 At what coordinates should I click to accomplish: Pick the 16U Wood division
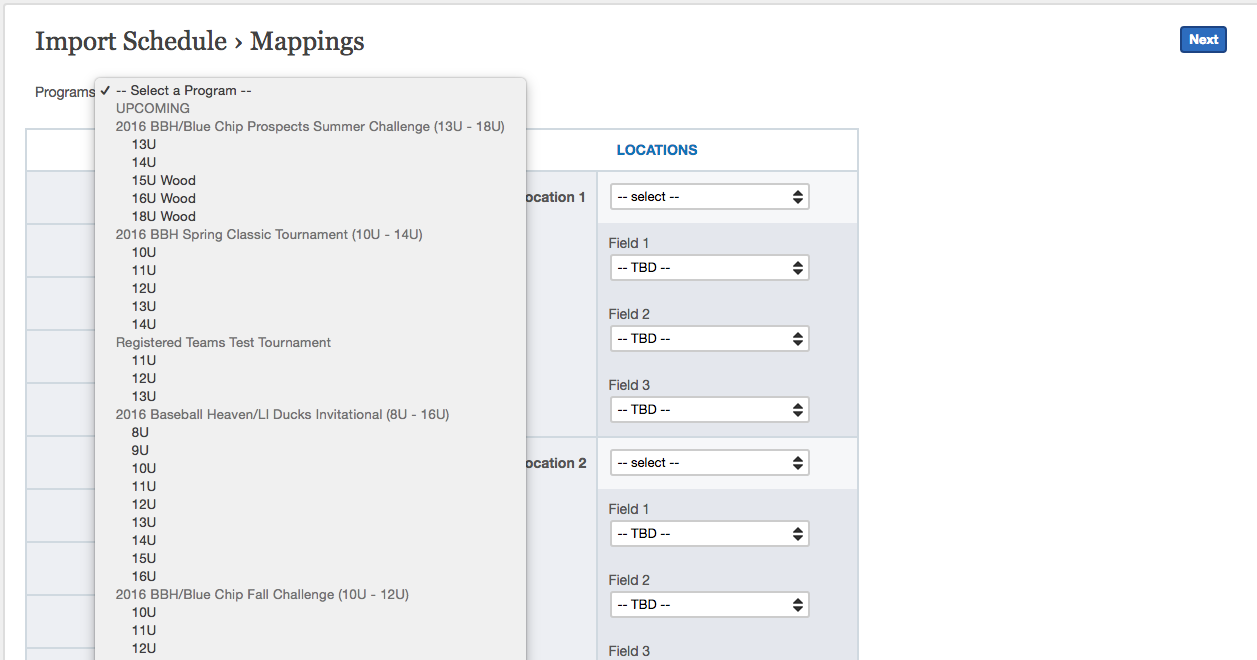310,198
